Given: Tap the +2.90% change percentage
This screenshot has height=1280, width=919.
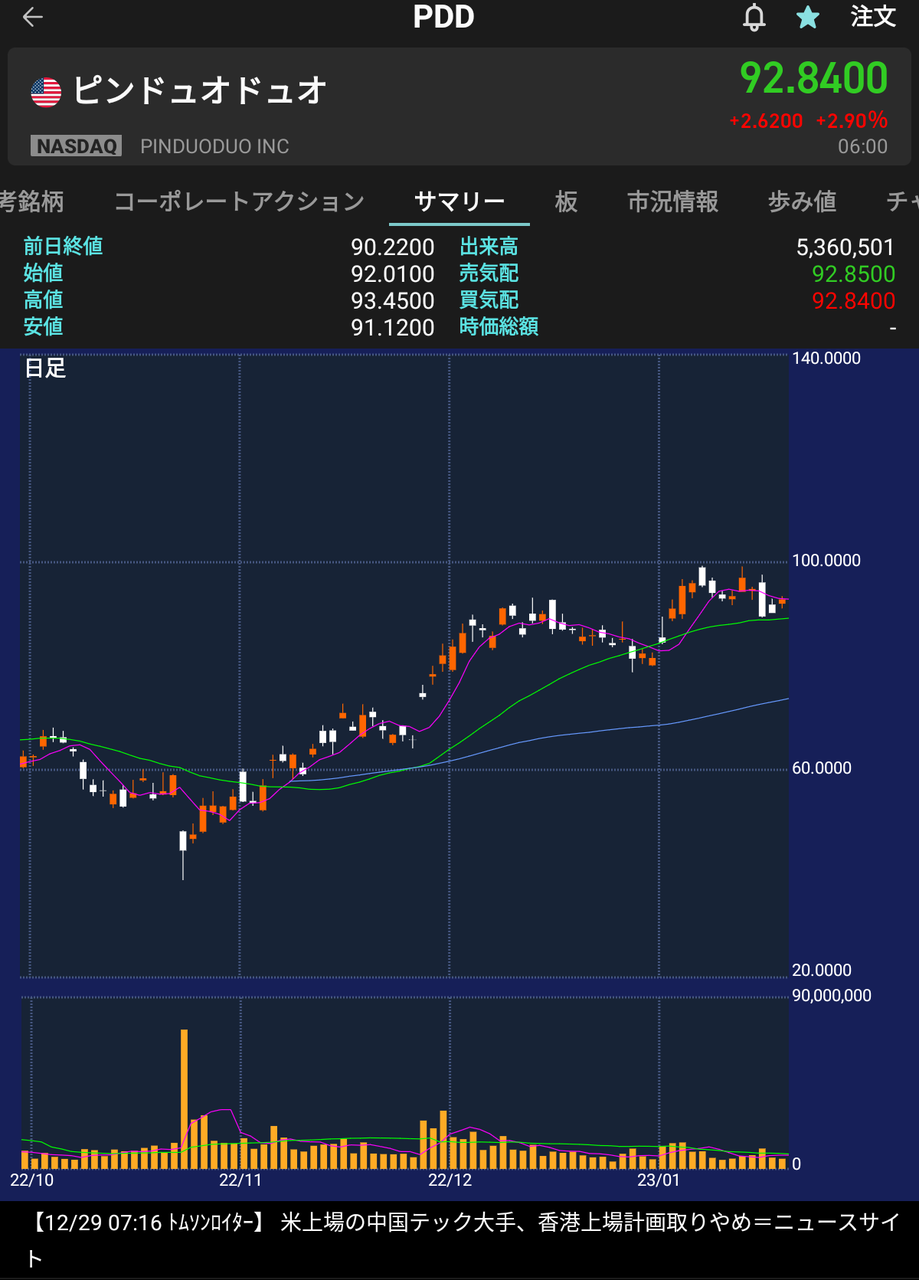Looking at the screenshot, I should click(x=852, y=121).
